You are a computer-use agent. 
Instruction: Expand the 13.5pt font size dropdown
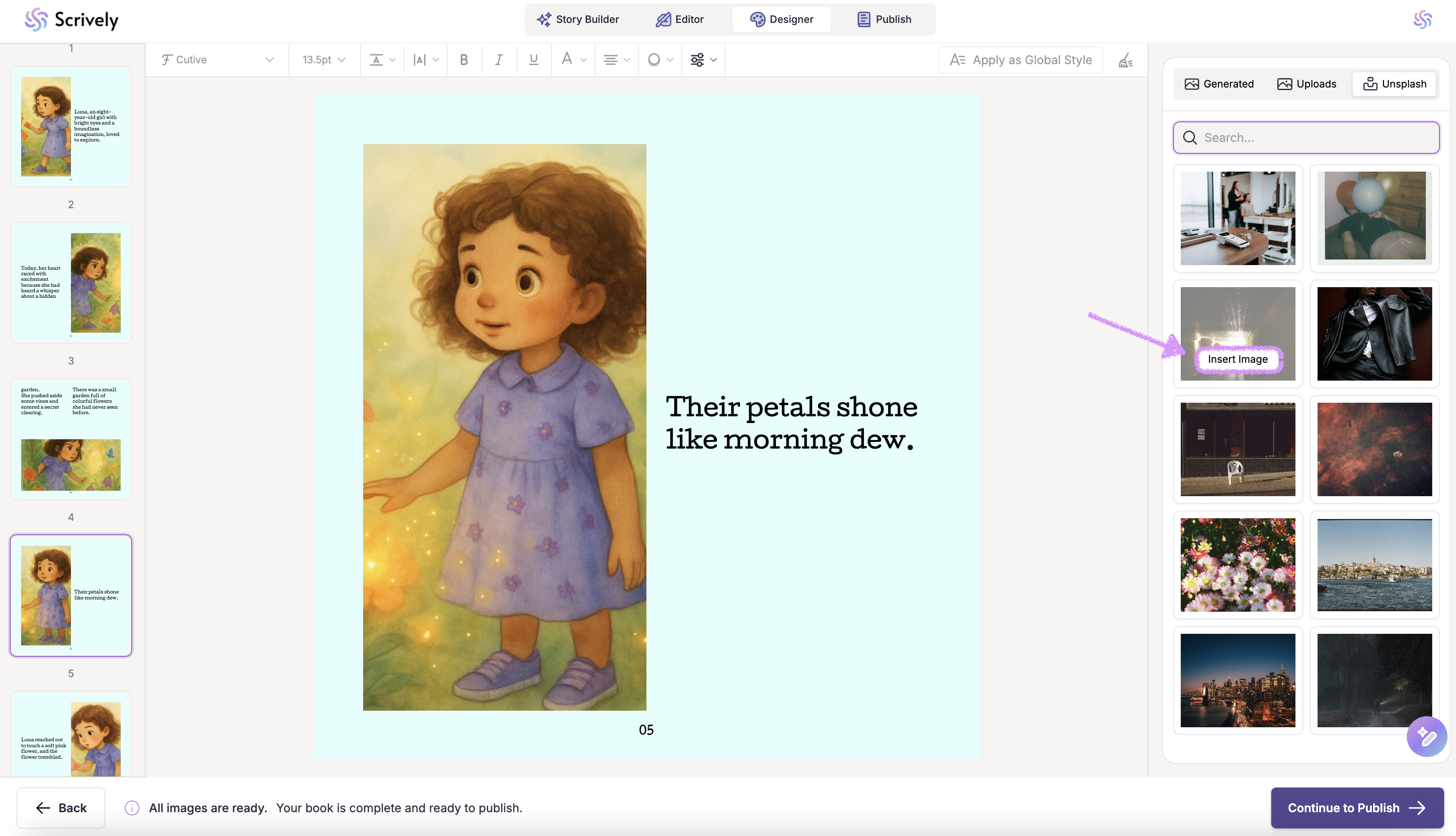coord(324,60)
